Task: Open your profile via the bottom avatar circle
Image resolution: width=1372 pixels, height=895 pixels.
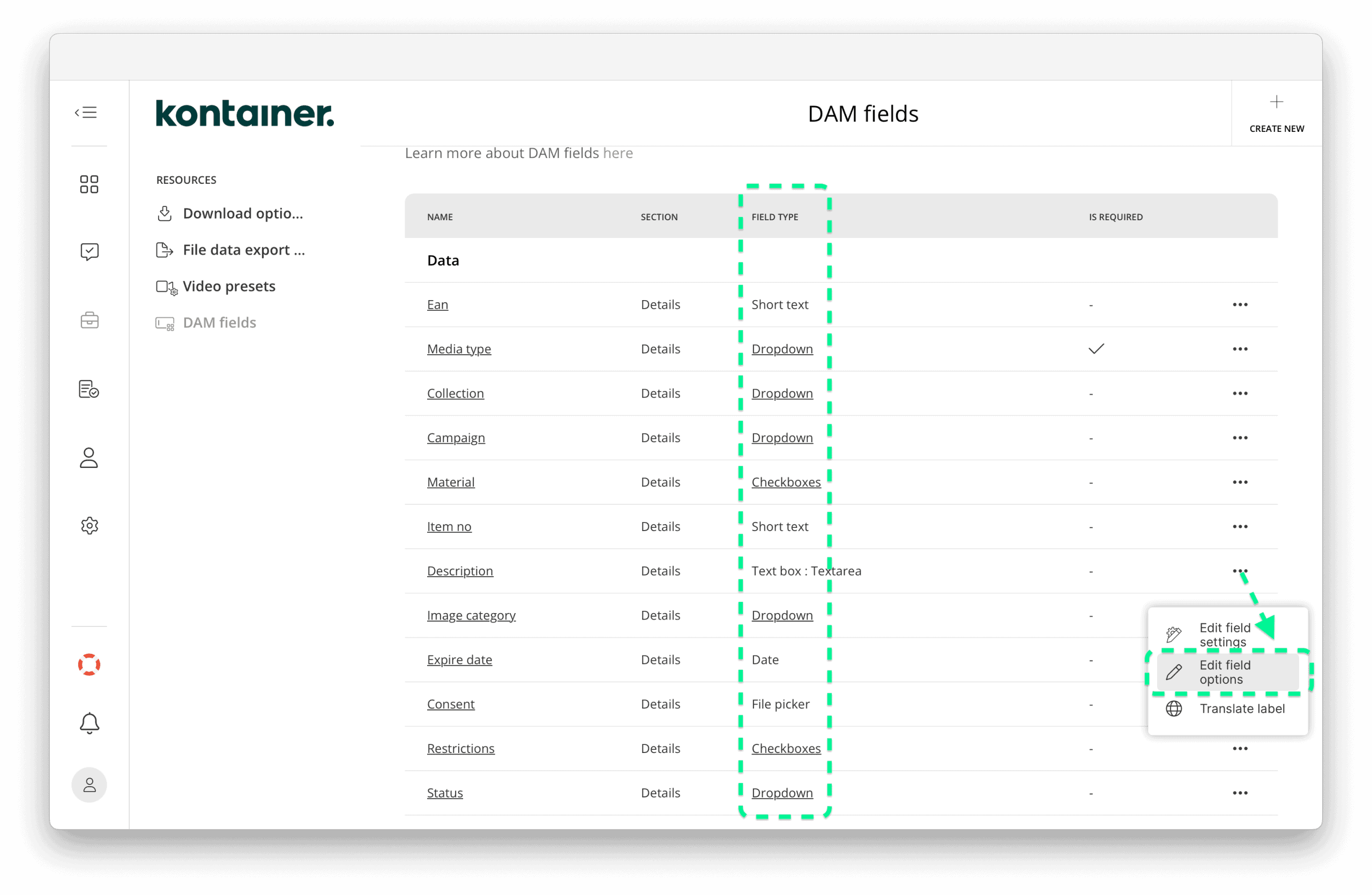Action: pyautogui.click(x=90, y=785)
